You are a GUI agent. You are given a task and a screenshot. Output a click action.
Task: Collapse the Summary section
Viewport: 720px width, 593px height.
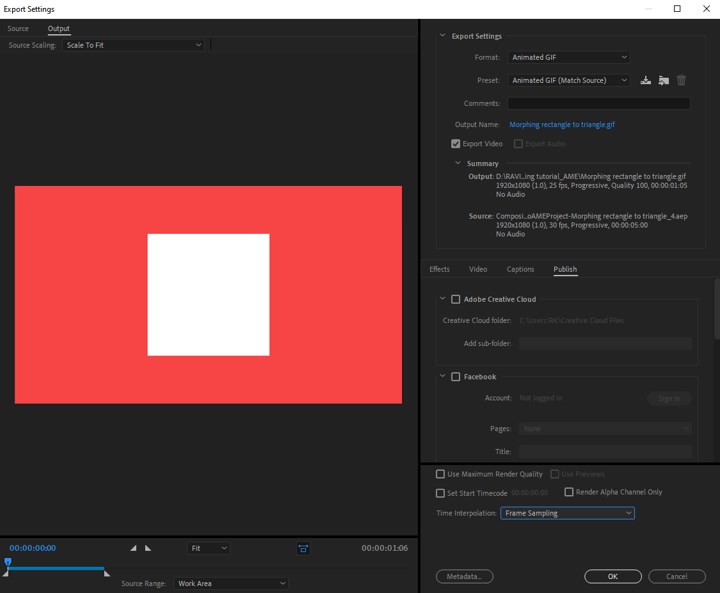point(458,163)
